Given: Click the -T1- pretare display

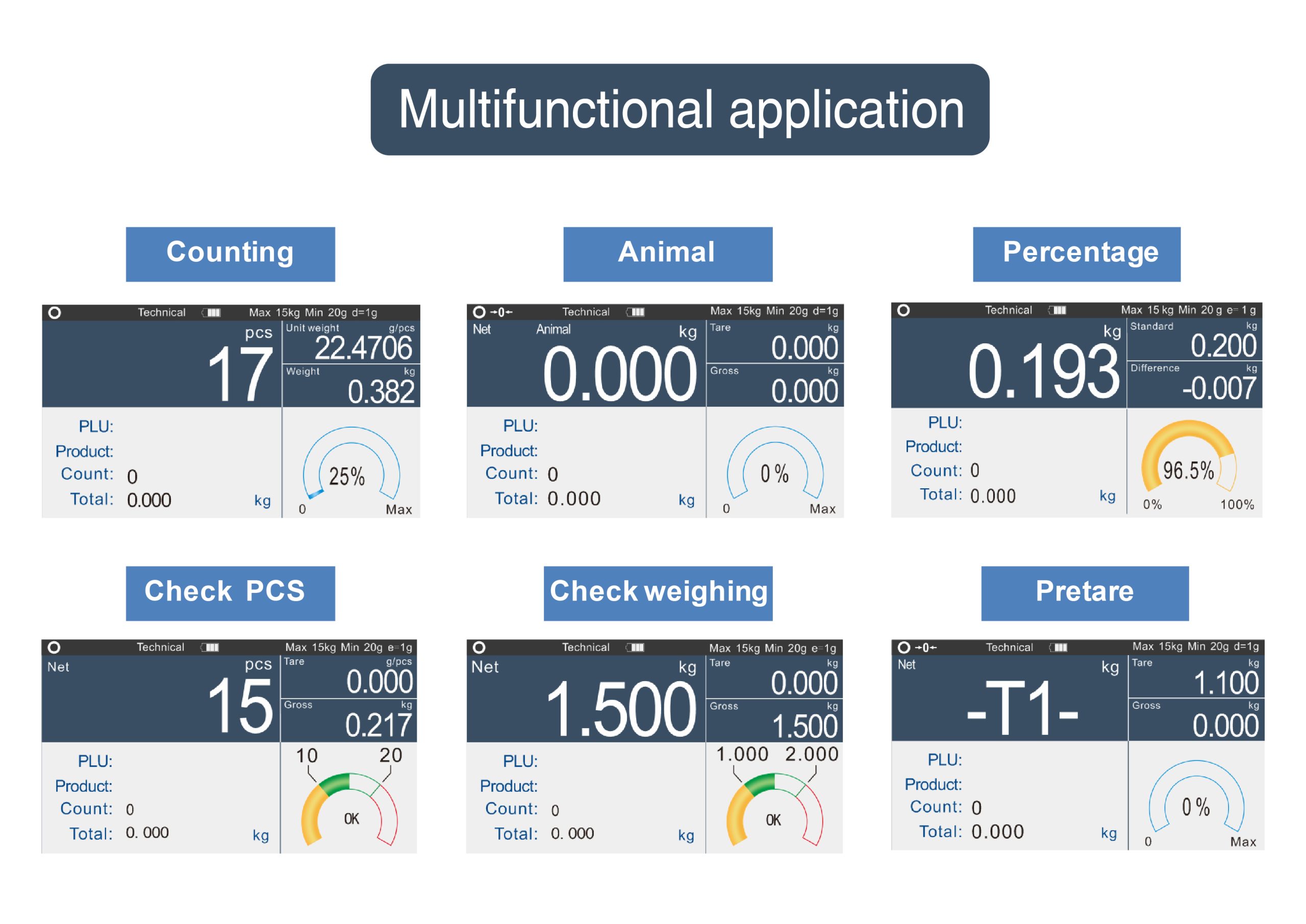Looking at the screenshot, I should [x=1022, y=708].
